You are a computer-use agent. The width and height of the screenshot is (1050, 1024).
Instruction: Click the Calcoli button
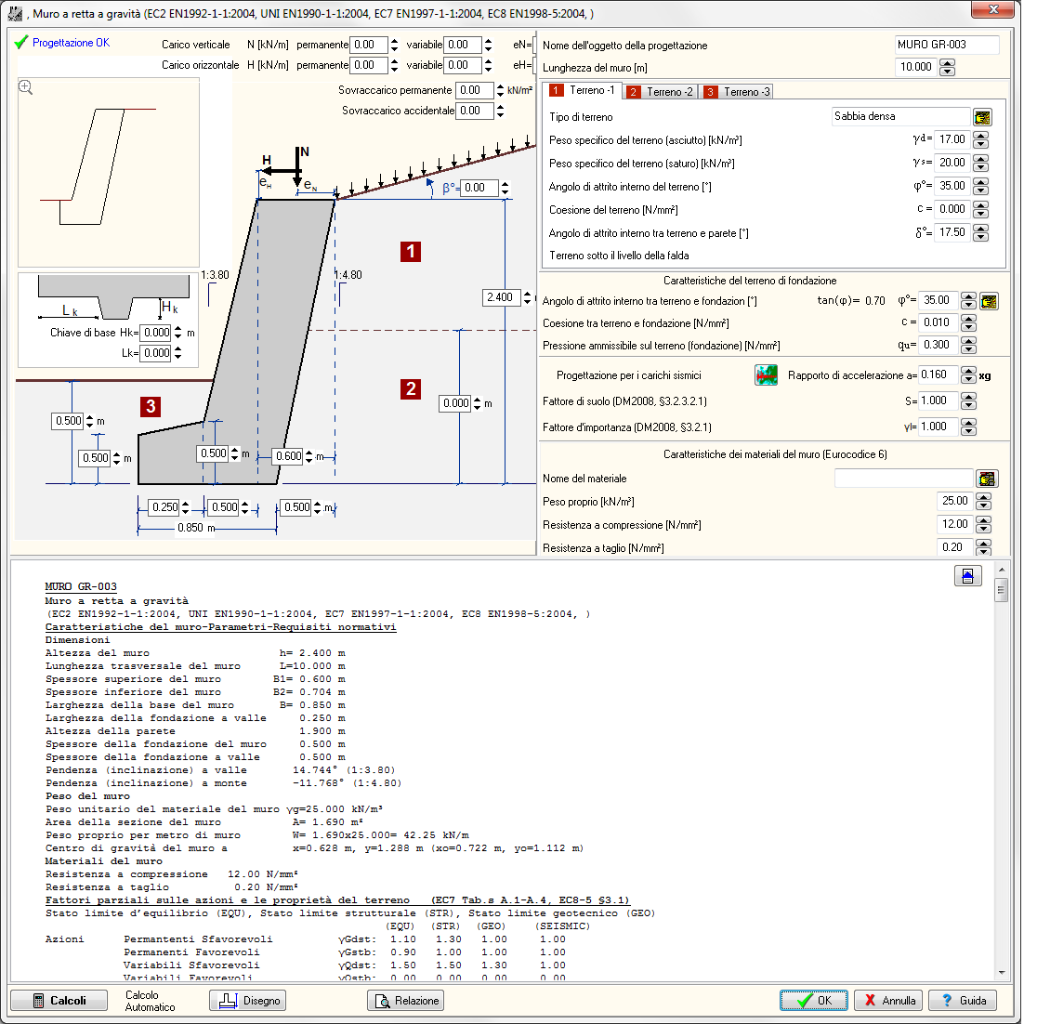(59, 1001)
